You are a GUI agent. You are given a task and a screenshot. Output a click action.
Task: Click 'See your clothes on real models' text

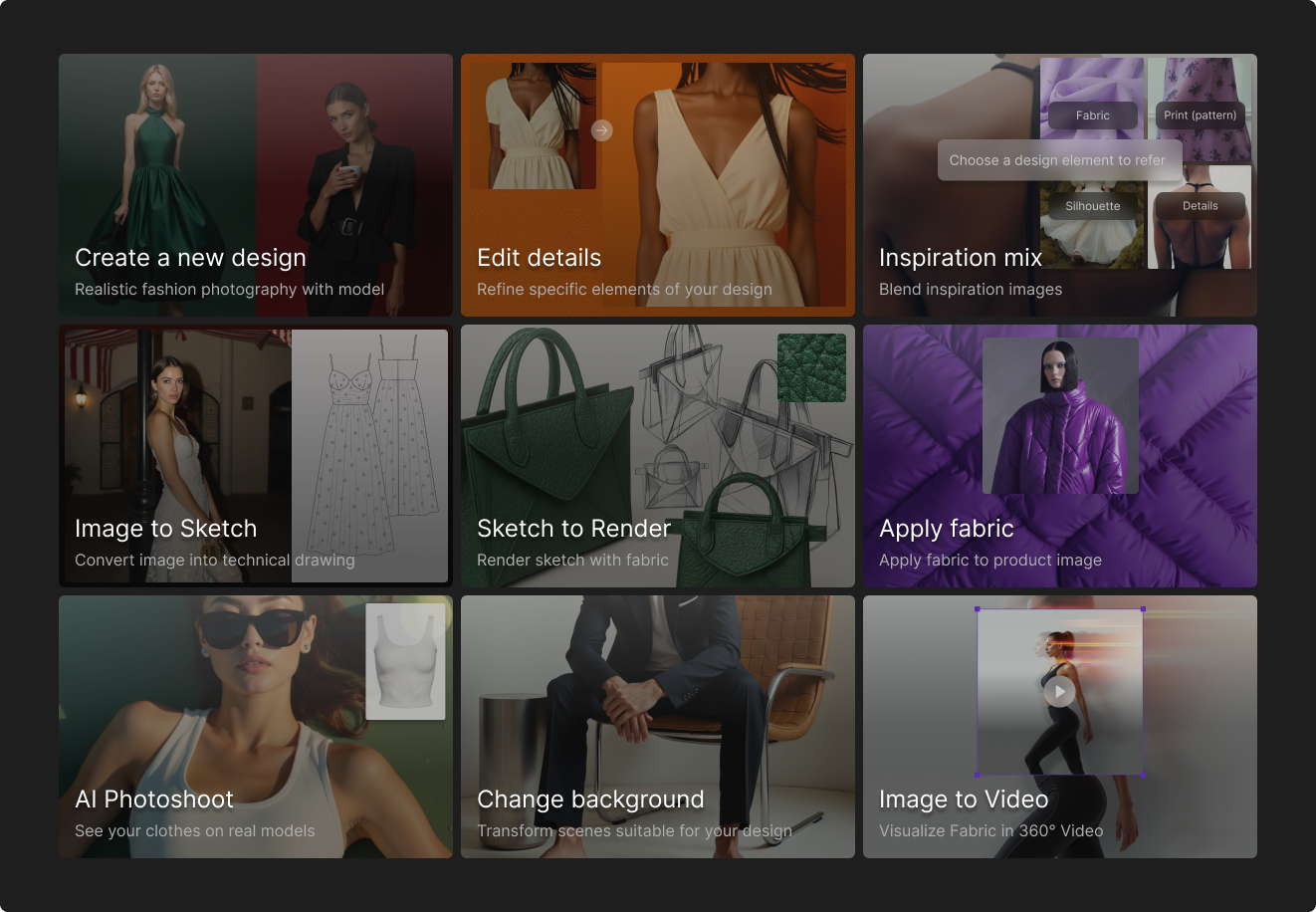tap(195, 831)
